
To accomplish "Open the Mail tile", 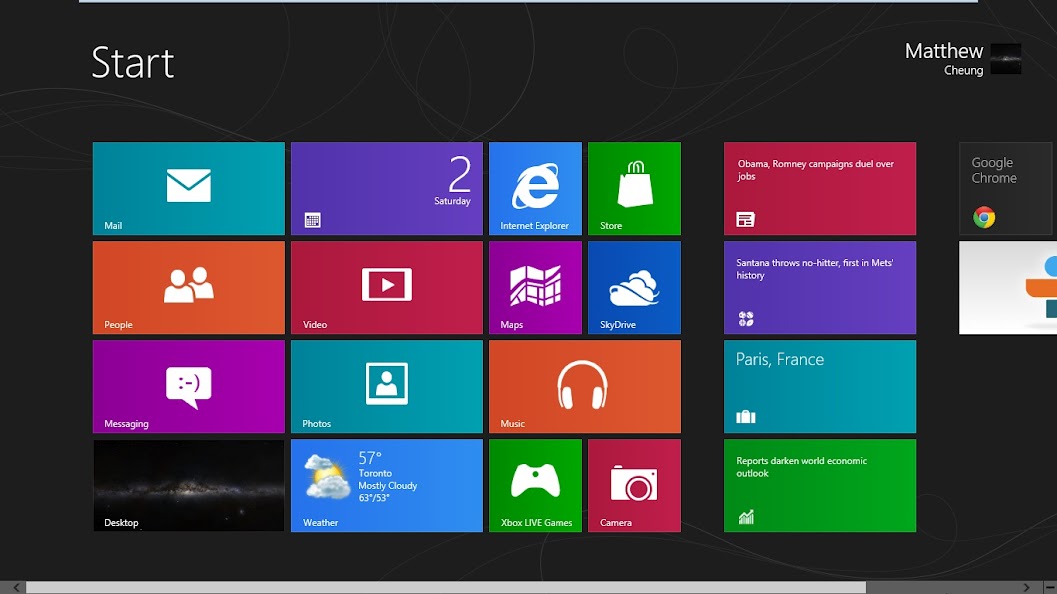I will point(189,188).
